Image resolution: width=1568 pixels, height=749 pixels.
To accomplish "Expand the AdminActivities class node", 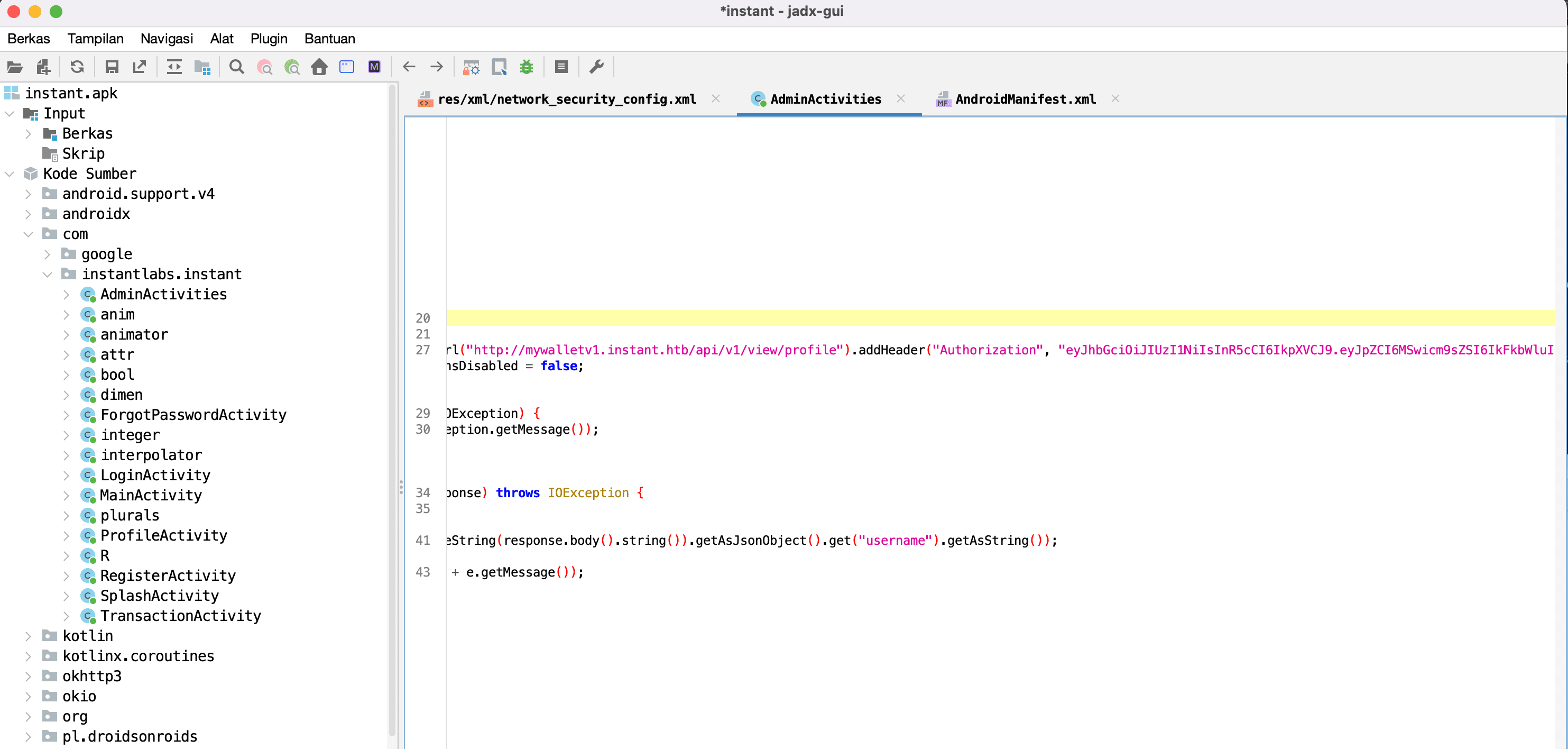I will point(67,295).
